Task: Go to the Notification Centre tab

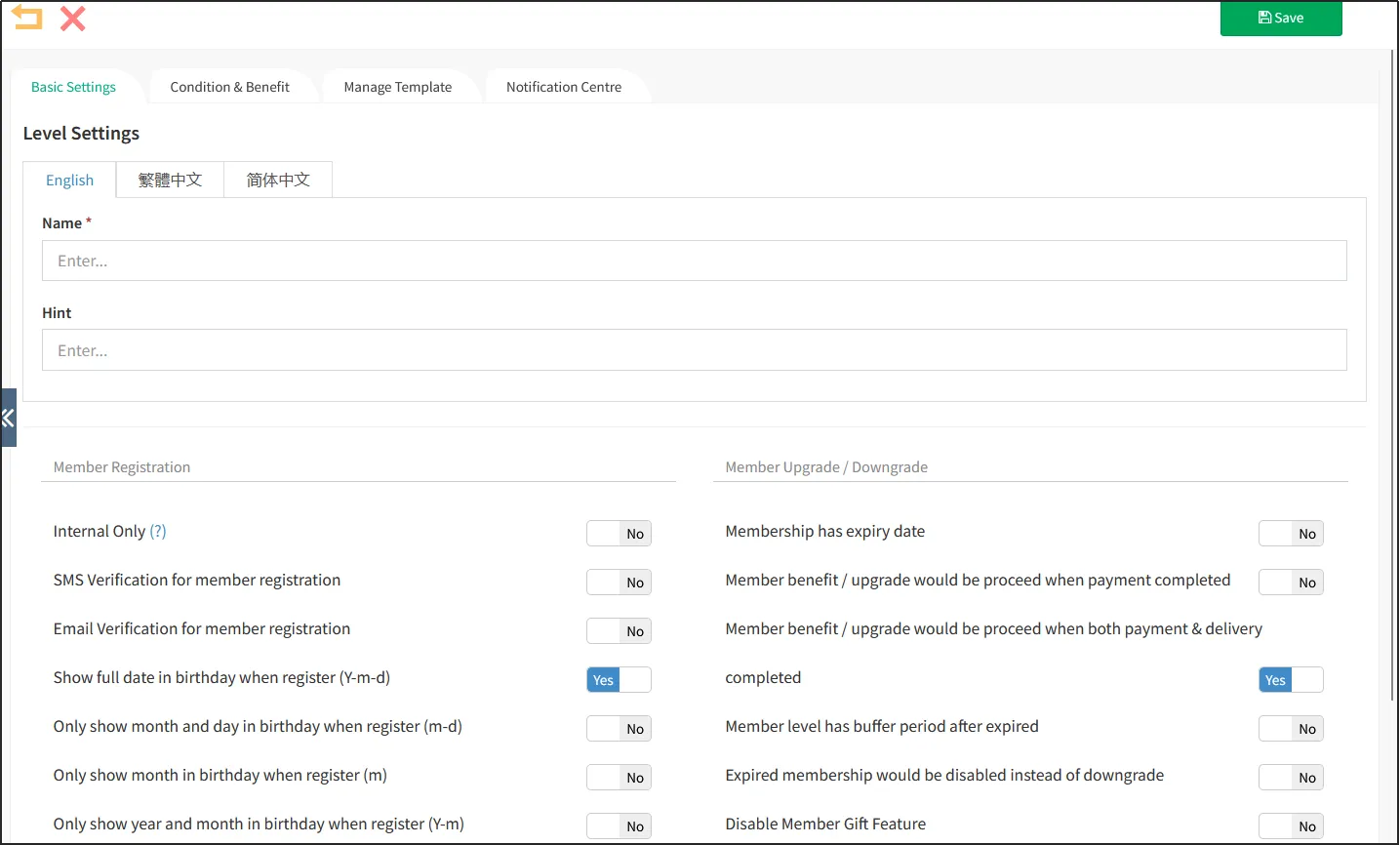Action: coord(563,87)
